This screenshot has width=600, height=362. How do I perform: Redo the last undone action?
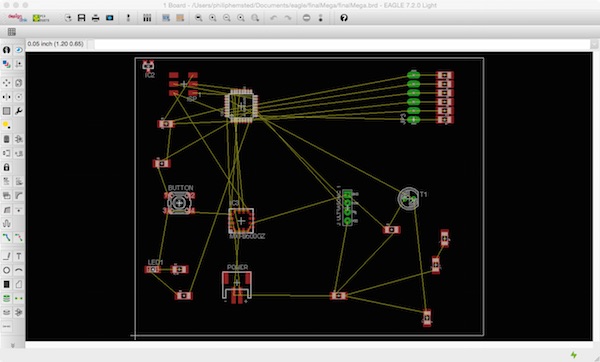[287, 18]
